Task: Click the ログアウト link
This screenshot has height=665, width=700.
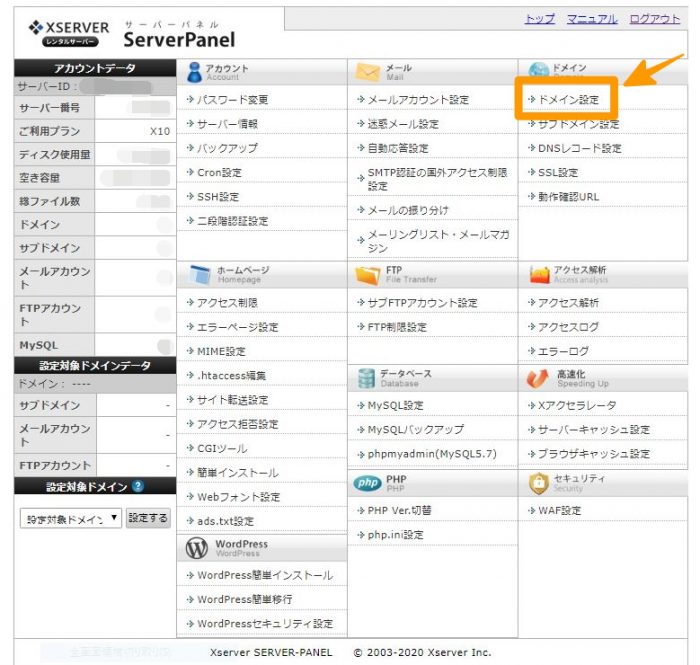Action: coord(654,19)
